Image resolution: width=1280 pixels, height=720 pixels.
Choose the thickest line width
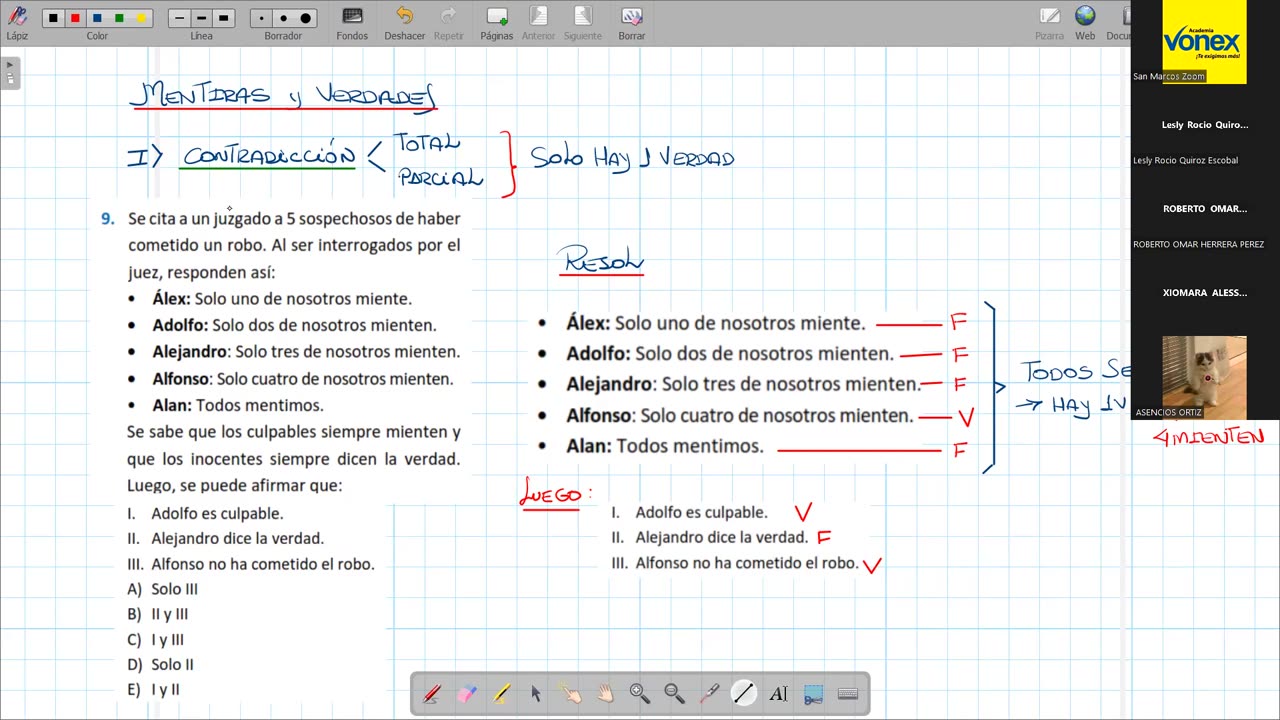223,18
